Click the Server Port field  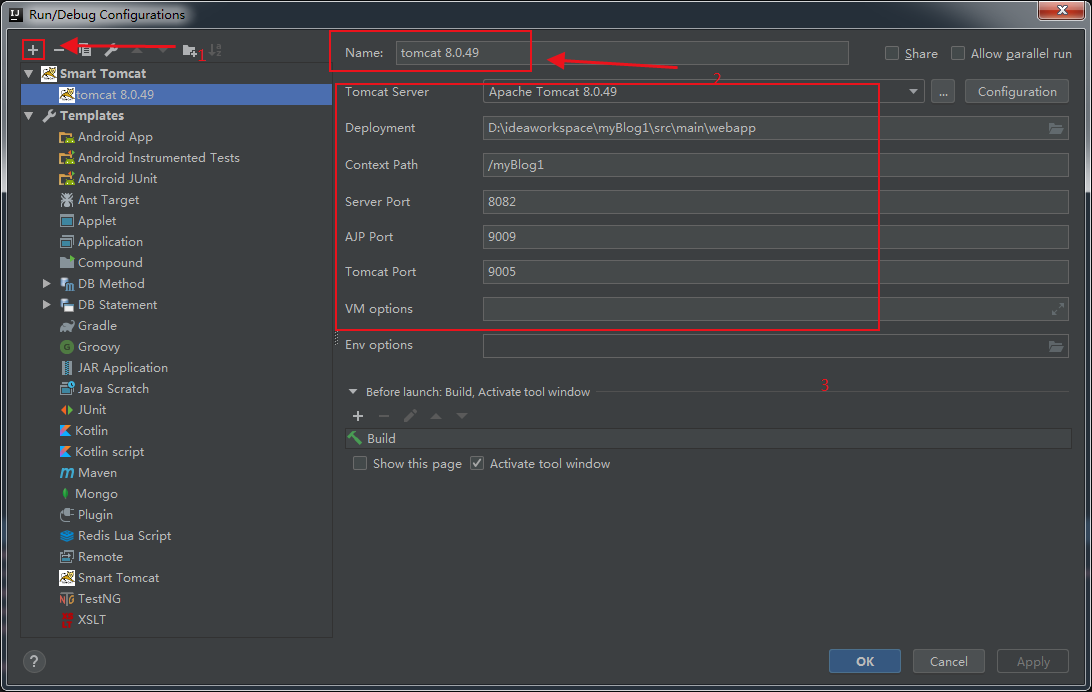pos(776,202)
